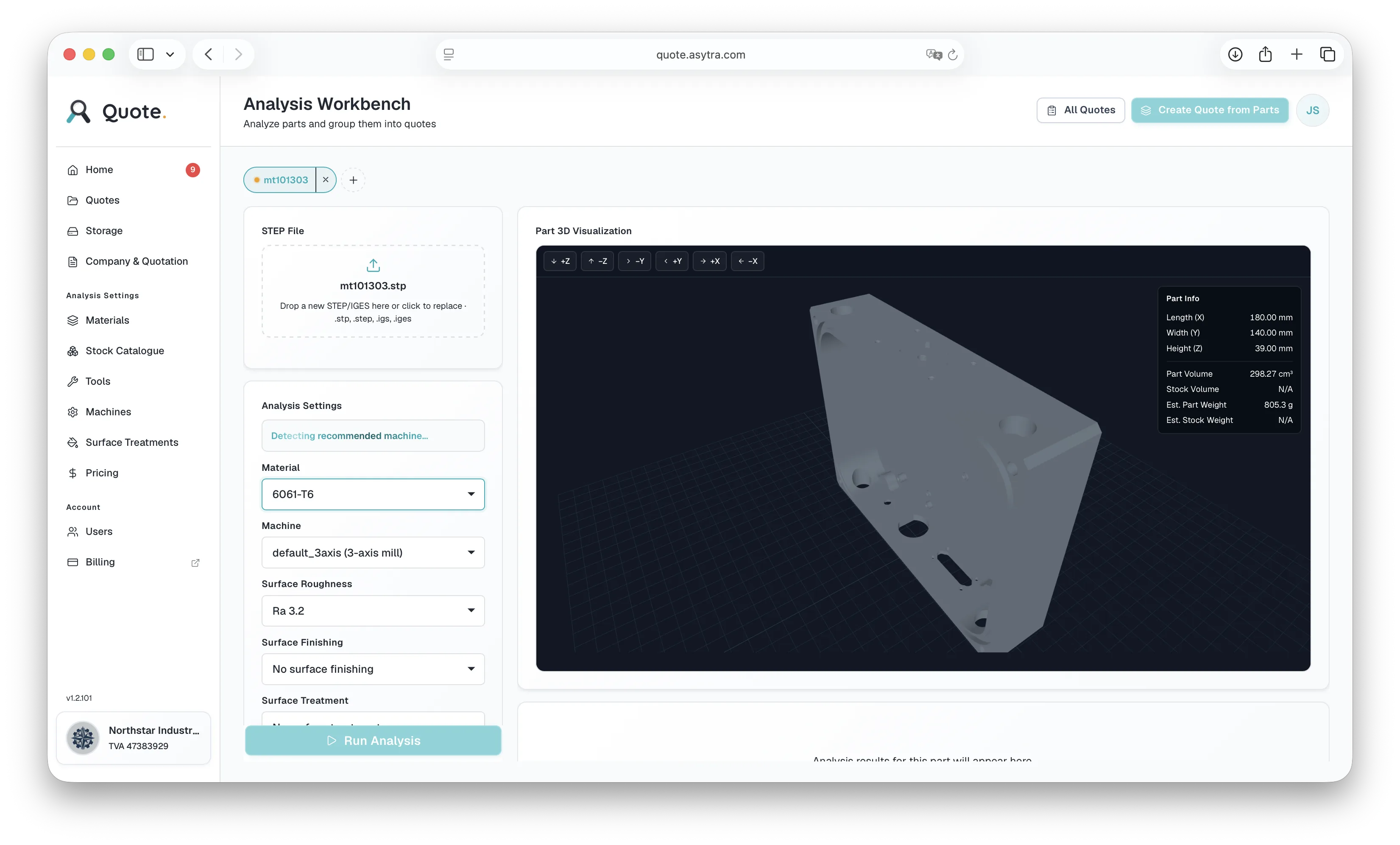Click the Length (X) value 180.00 mm
Screen dimensions: 1400x845
click(1271, 317)
